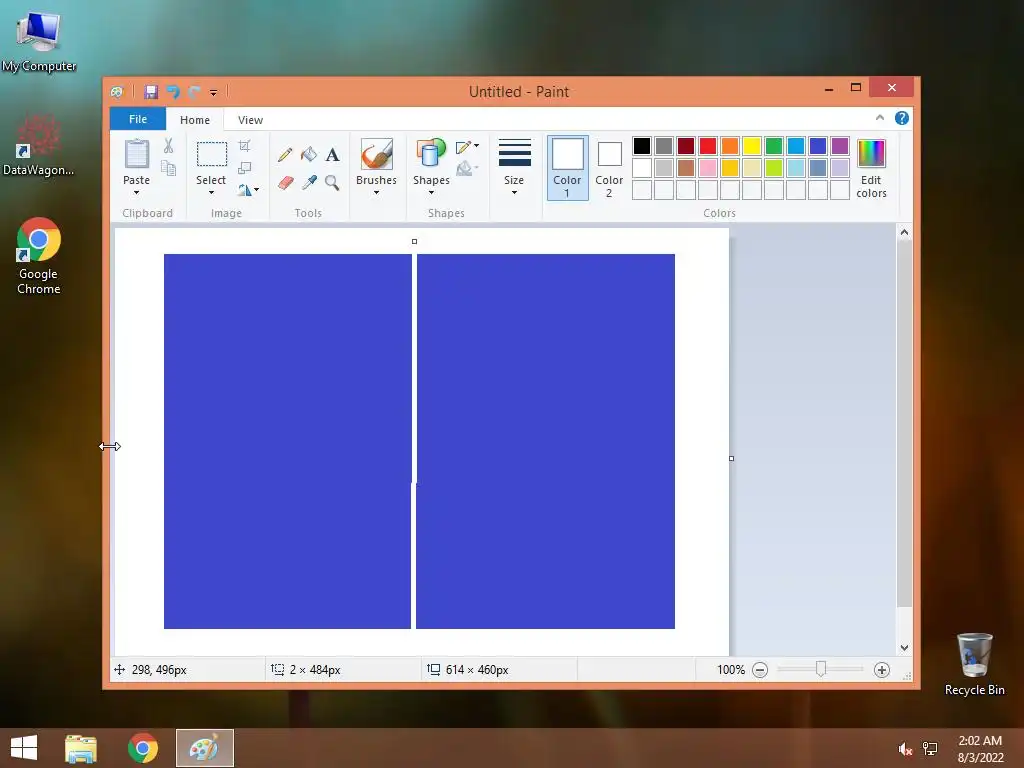
Task: Click the Brushes tool icon
Action: click(377, 154)
